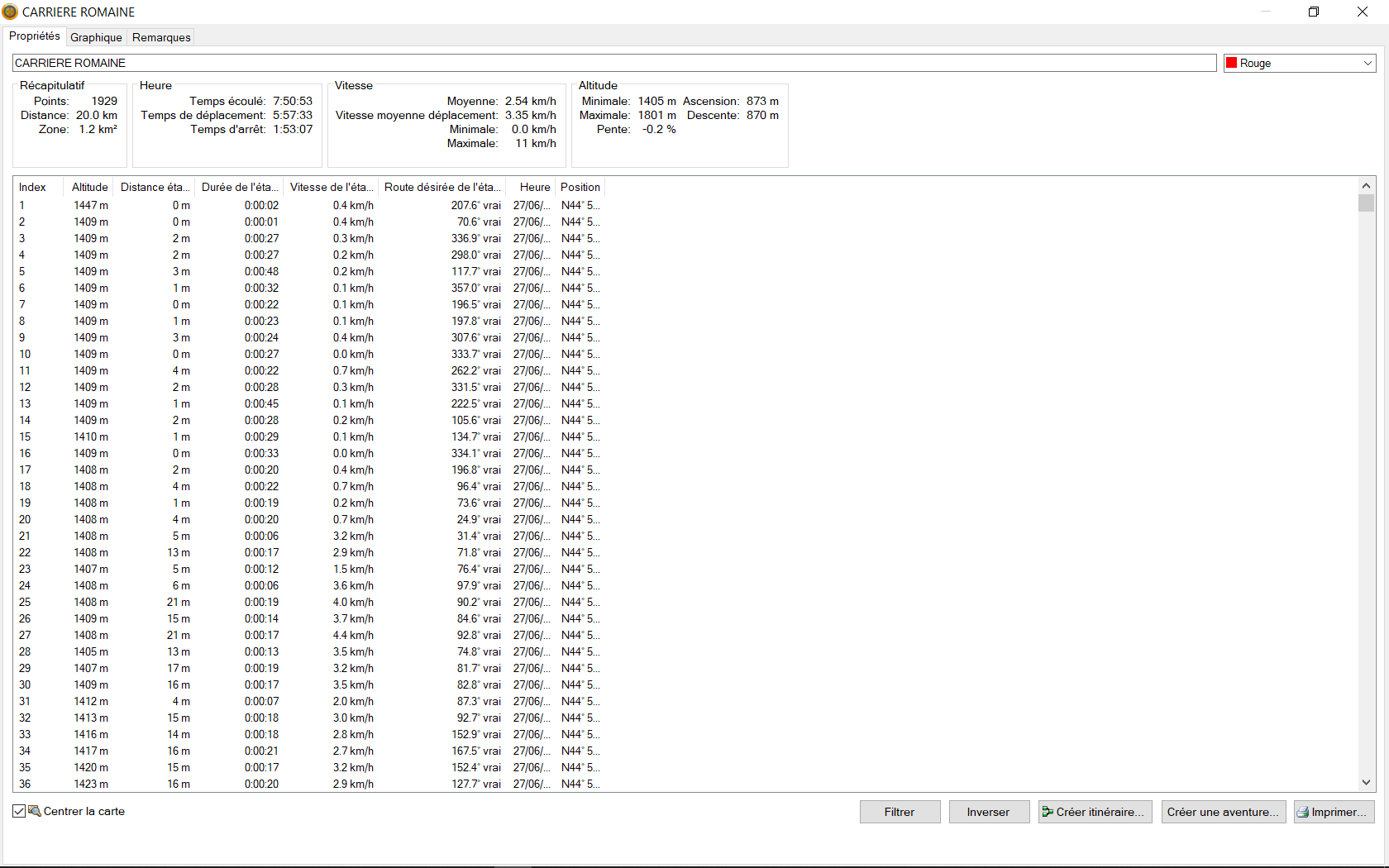Click the Garmin BaseCamp title bar icon
The width and height of the screenshot is (1389, 868).
click(x=10, y=12)
